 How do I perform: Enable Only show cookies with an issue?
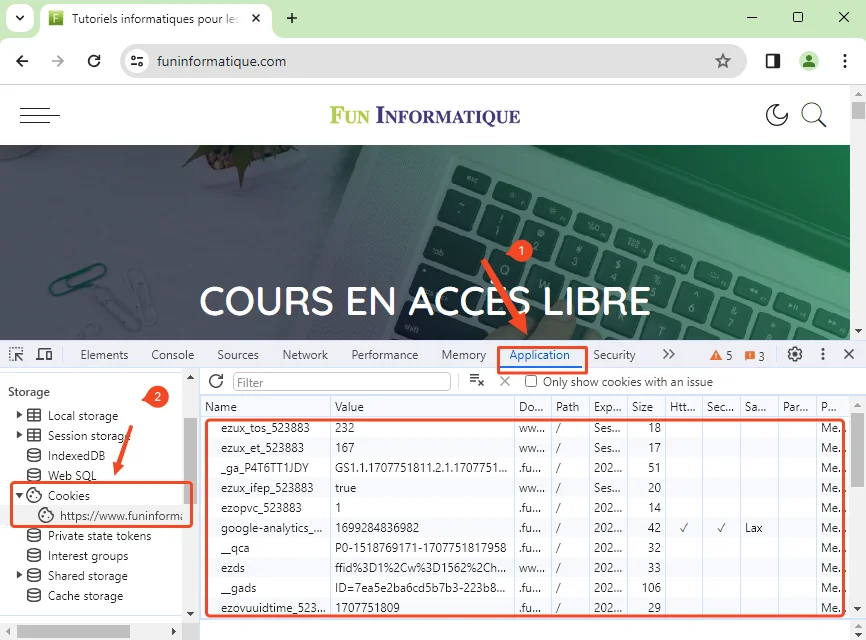pyautogui.click(x=530, y=381)
